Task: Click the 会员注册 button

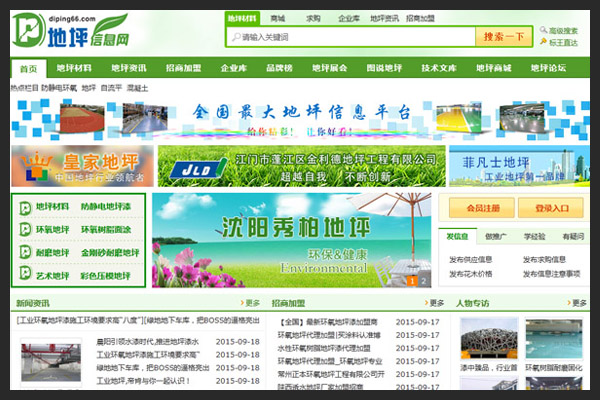Action: point(483,208)
